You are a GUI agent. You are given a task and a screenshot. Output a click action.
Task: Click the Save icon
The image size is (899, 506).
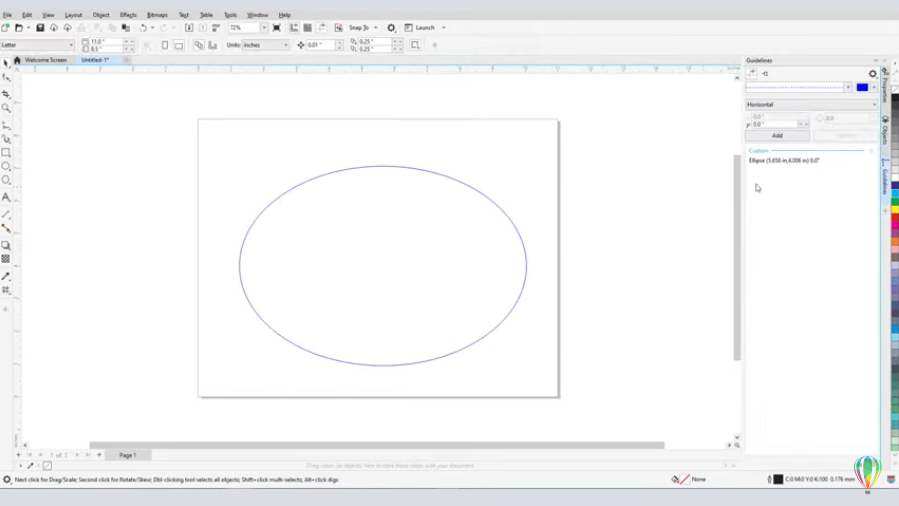tap(40, 28)
